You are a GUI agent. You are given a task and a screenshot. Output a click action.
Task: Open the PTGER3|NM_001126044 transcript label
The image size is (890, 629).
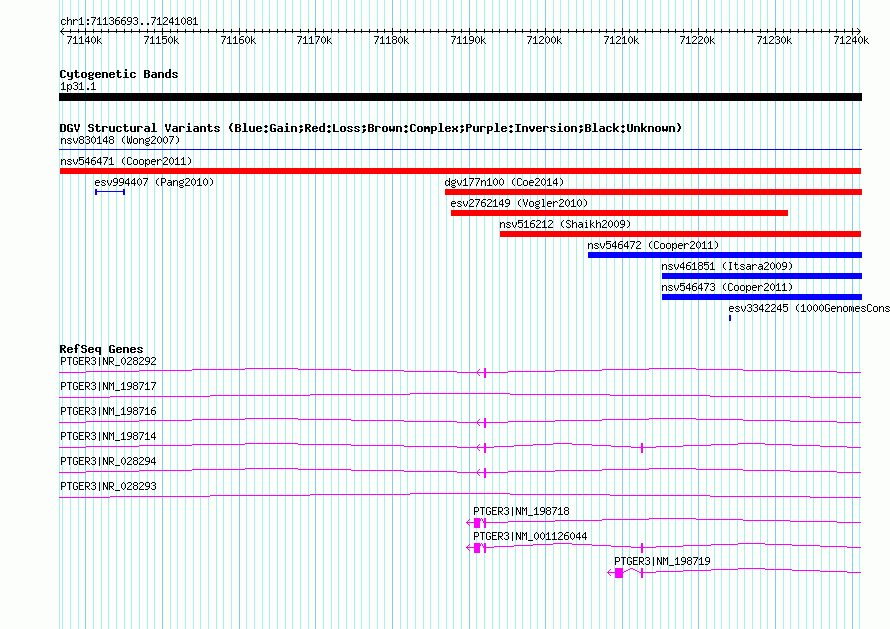click(531, 536)
